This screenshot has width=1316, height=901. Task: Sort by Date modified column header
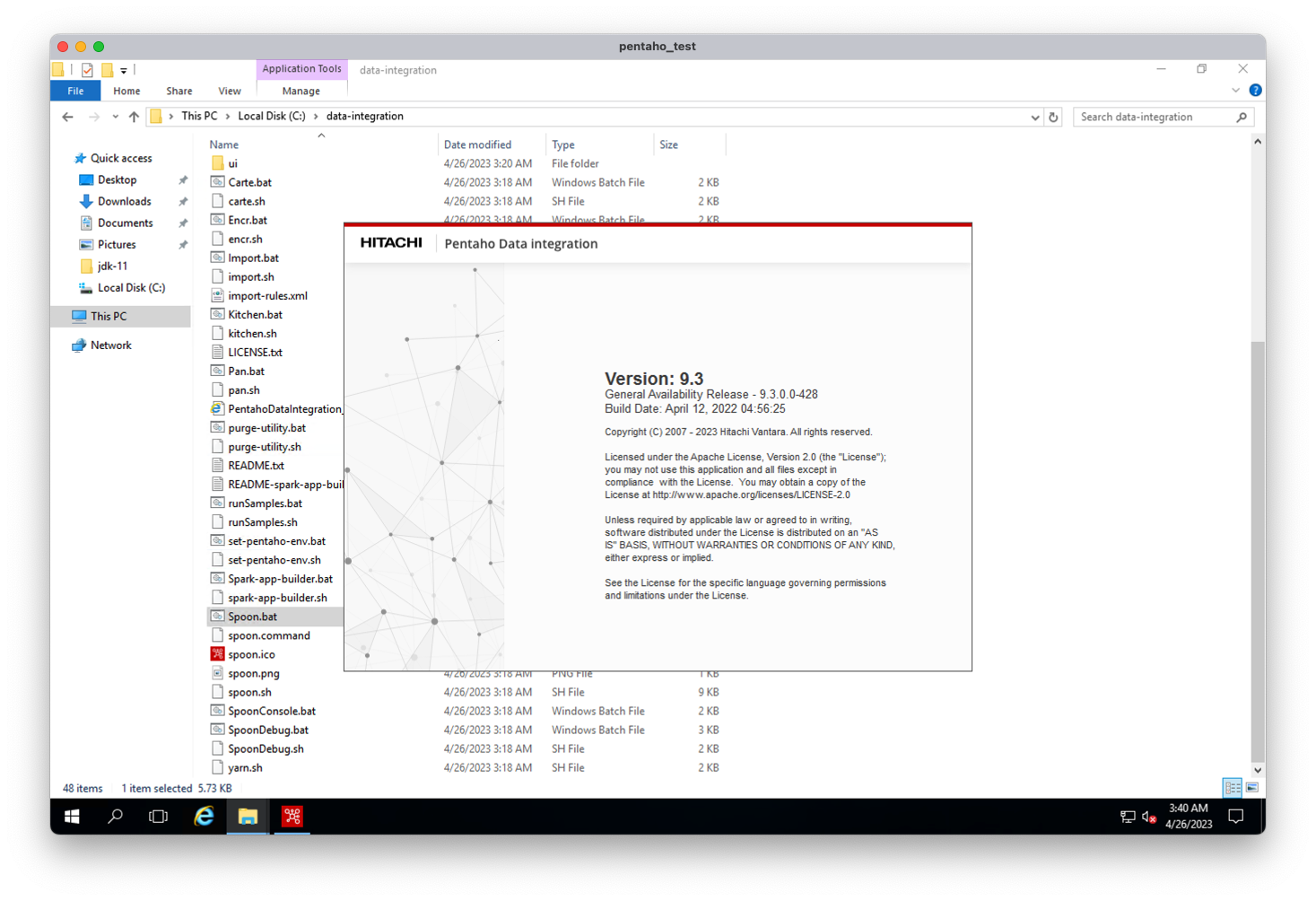(477, 144)
